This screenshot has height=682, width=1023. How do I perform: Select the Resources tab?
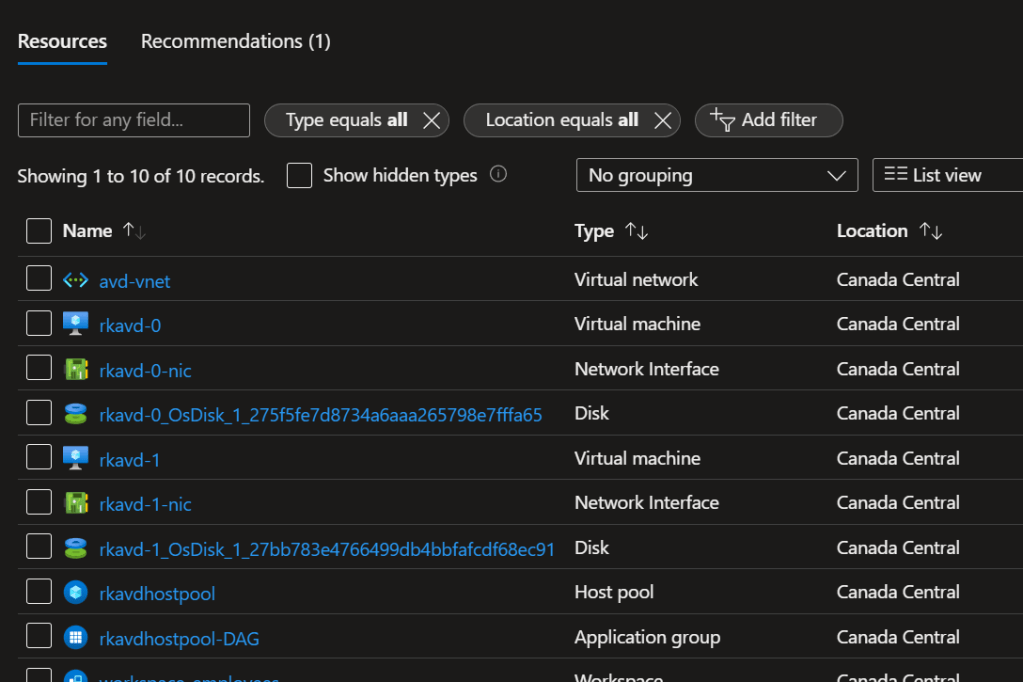pyautogui.click(x=62, y=41)
